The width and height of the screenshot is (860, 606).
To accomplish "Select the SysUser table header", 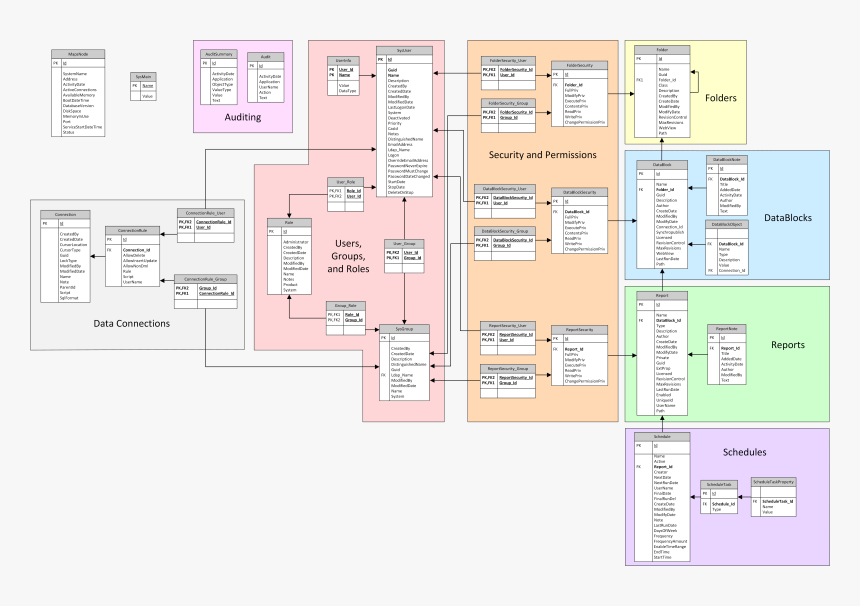I will tap(404, 50).
